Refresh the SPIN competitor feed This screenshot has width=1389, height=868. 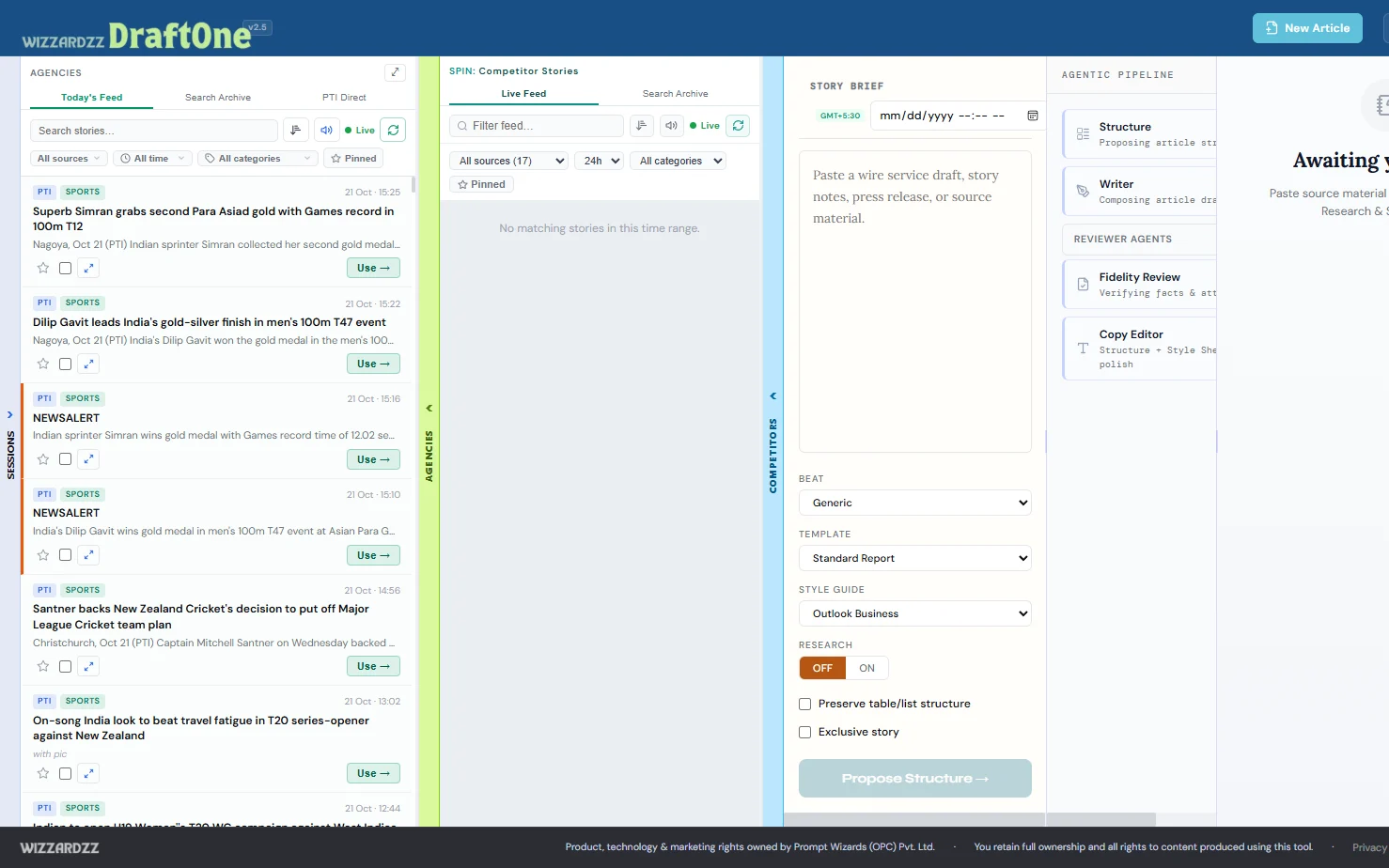pyautogui.click(x=739, y=126)
